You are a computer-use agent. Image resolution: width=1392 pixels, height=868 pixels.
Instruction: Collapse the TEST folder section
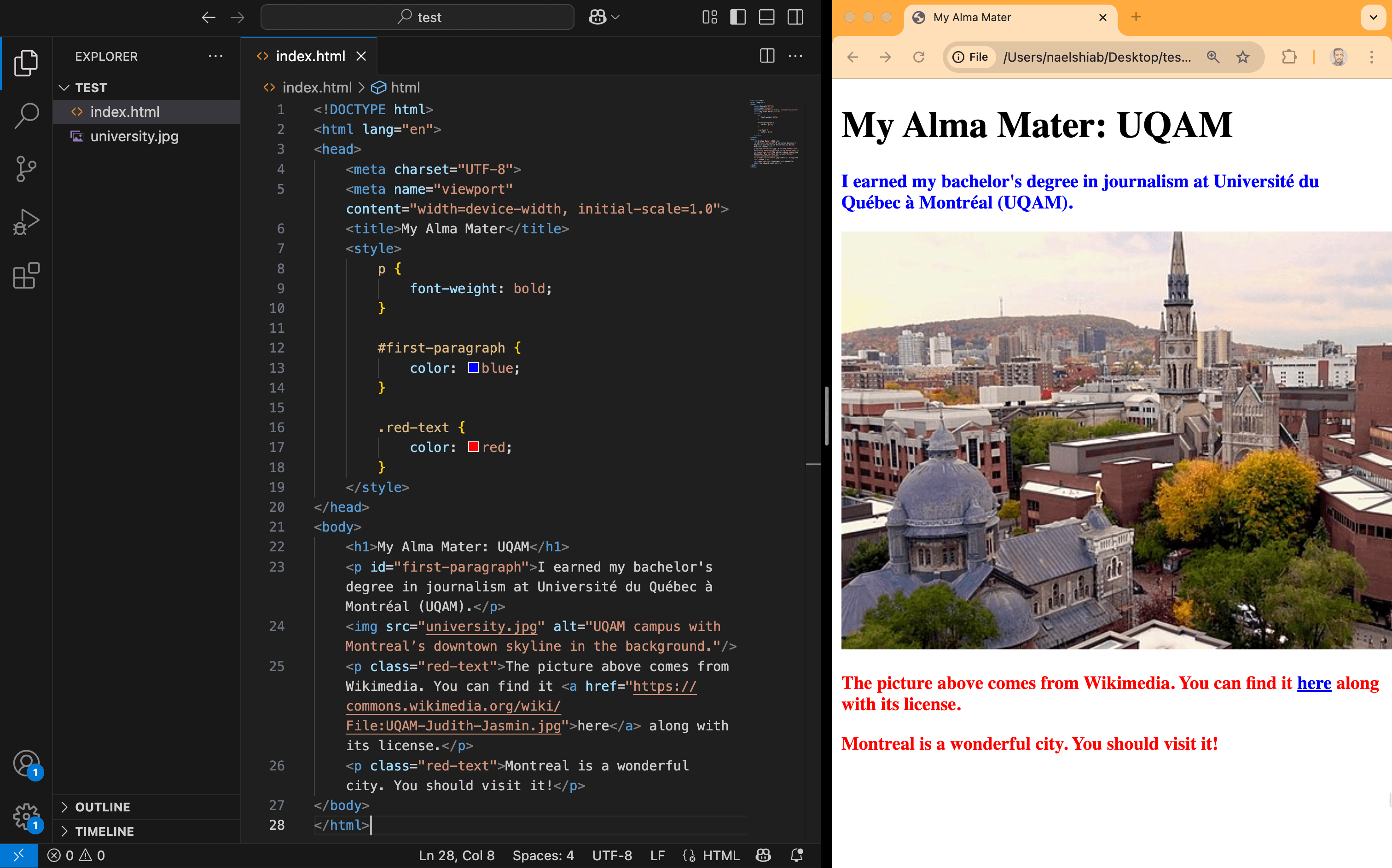tap(146, 87)
